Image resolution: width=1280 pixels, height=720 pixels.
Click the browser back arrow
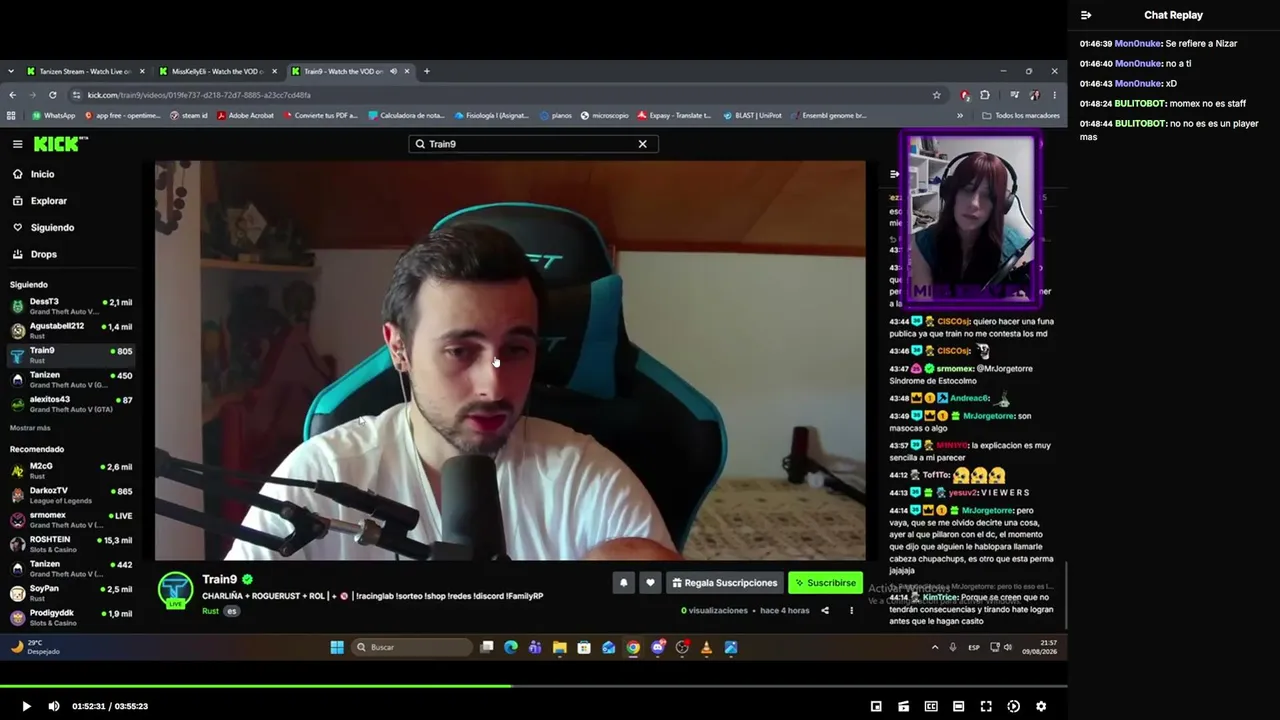pyautogui.click(x=13, y=95)
